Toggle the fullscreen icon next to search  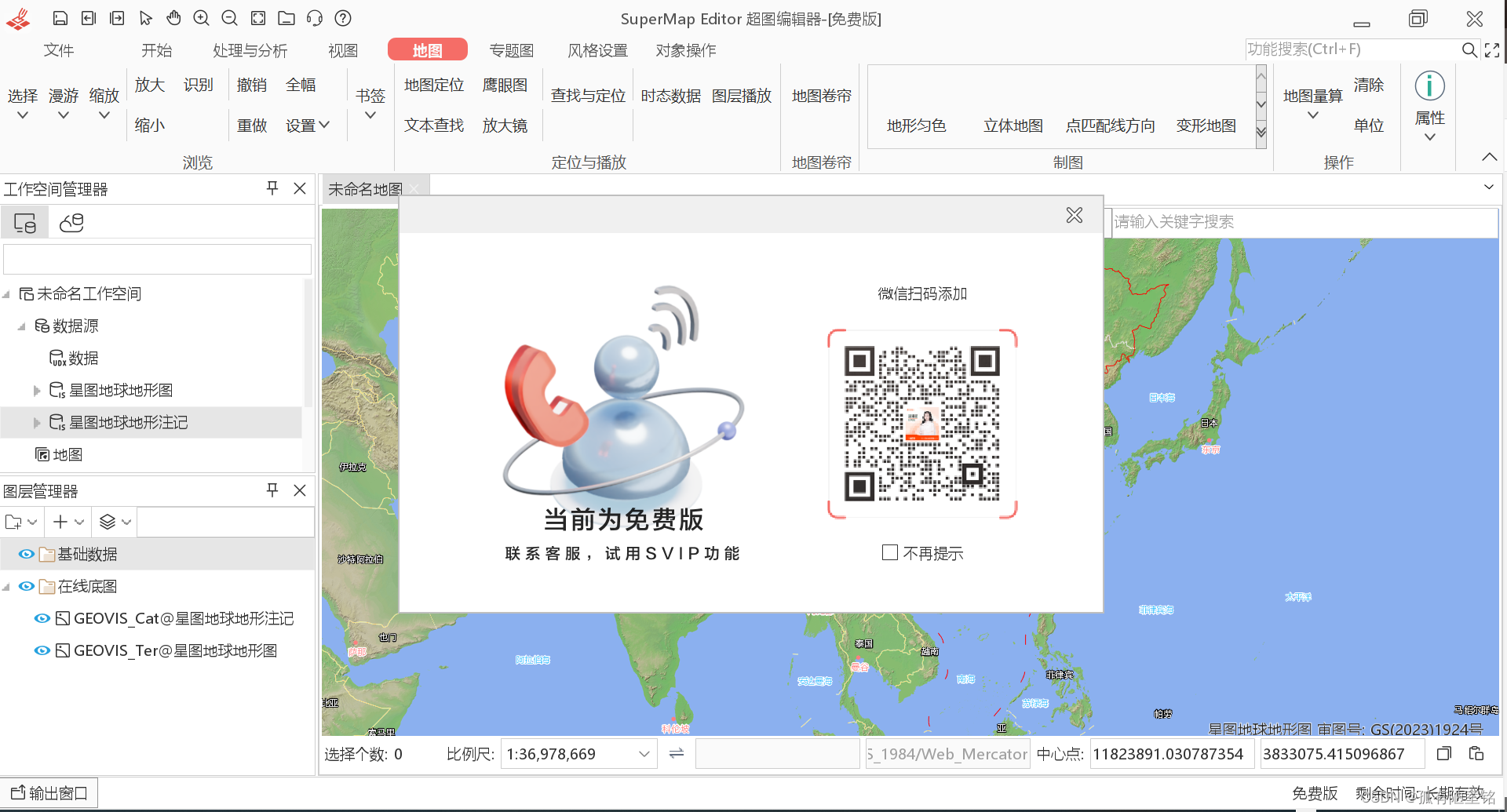[x=1492, y=50]
